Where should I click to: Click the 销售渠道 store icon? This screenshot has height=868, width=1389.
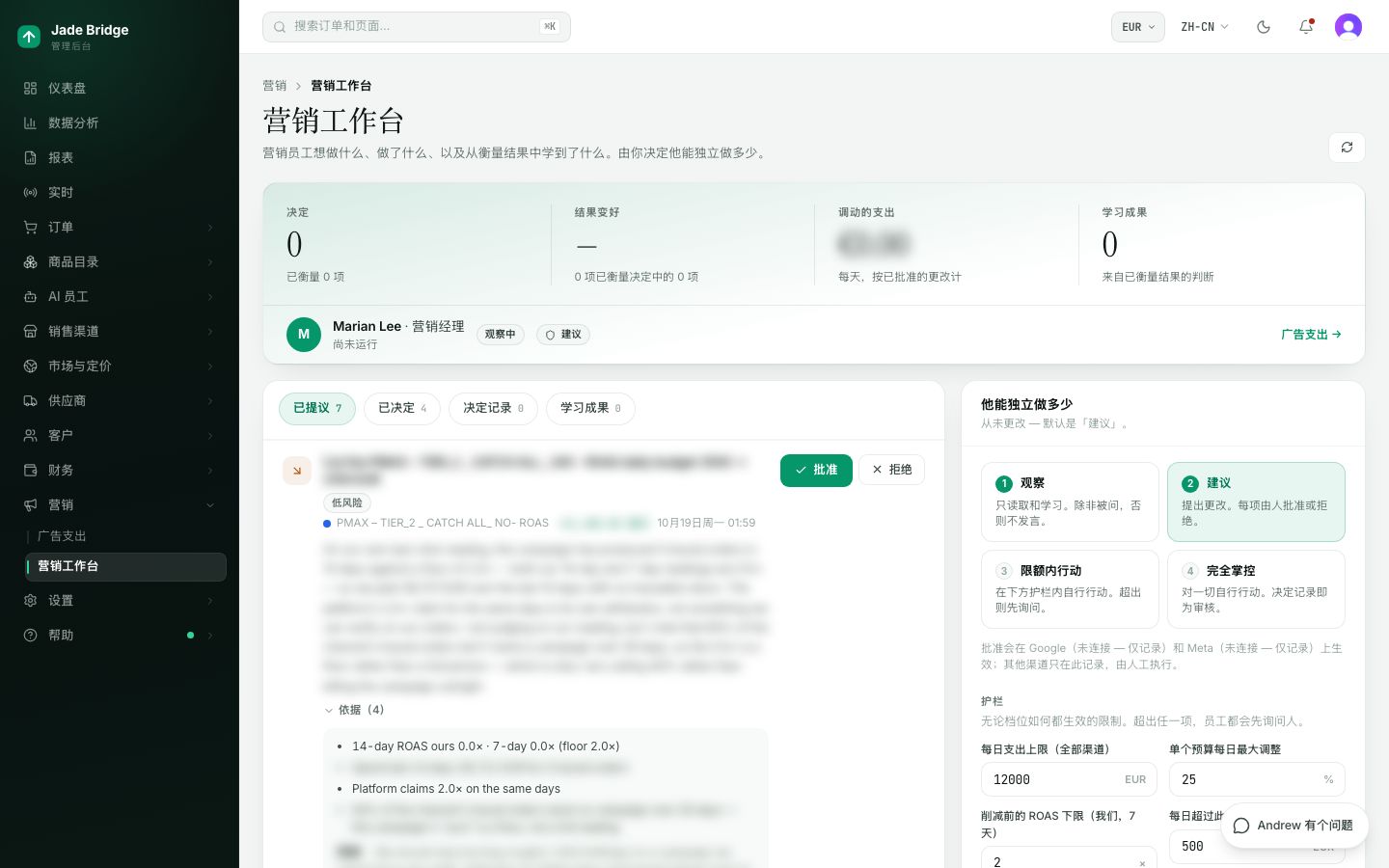point(30,331)
